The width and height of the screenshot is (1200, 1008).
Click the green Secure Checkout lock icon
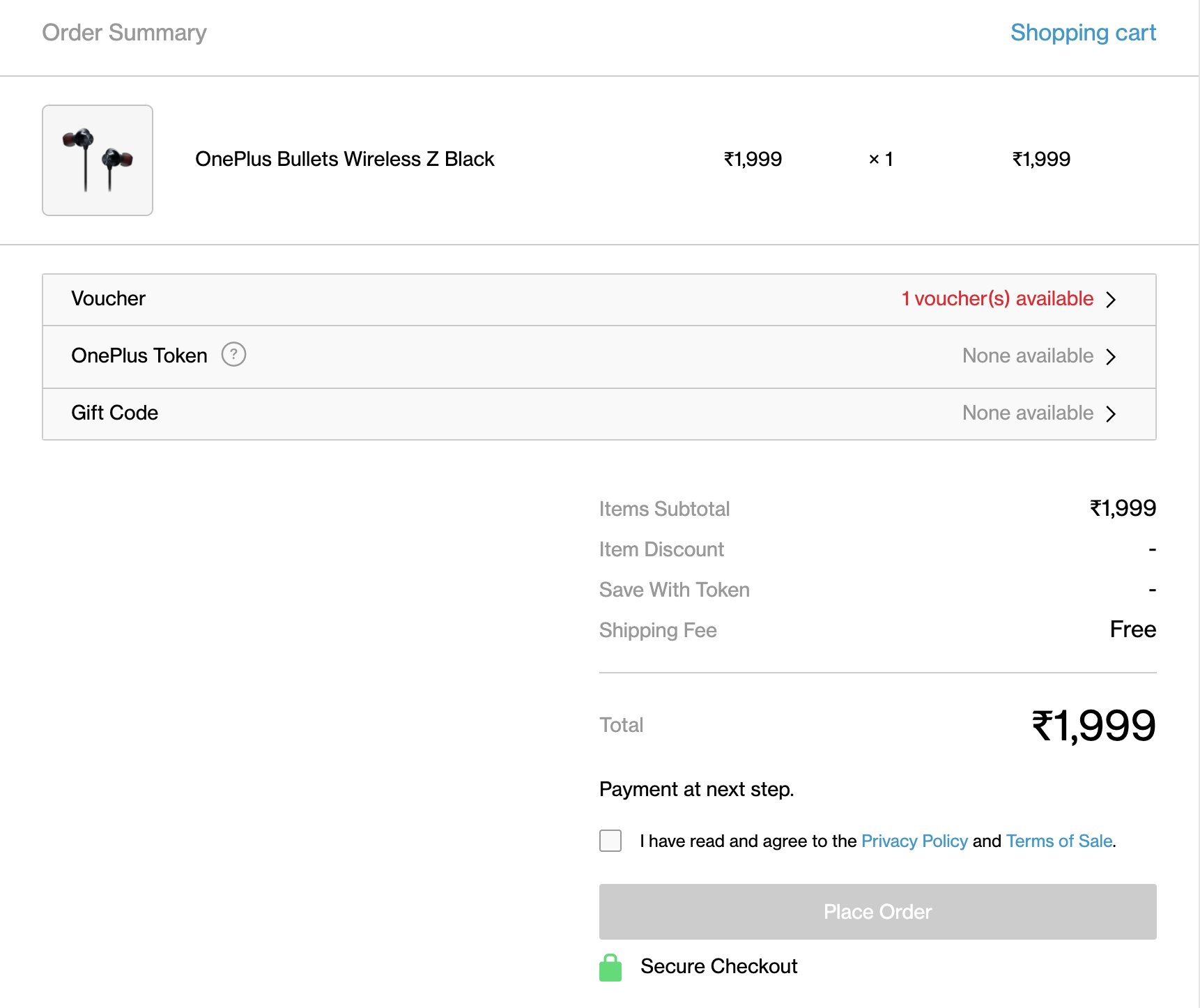[x=610, y=968]
